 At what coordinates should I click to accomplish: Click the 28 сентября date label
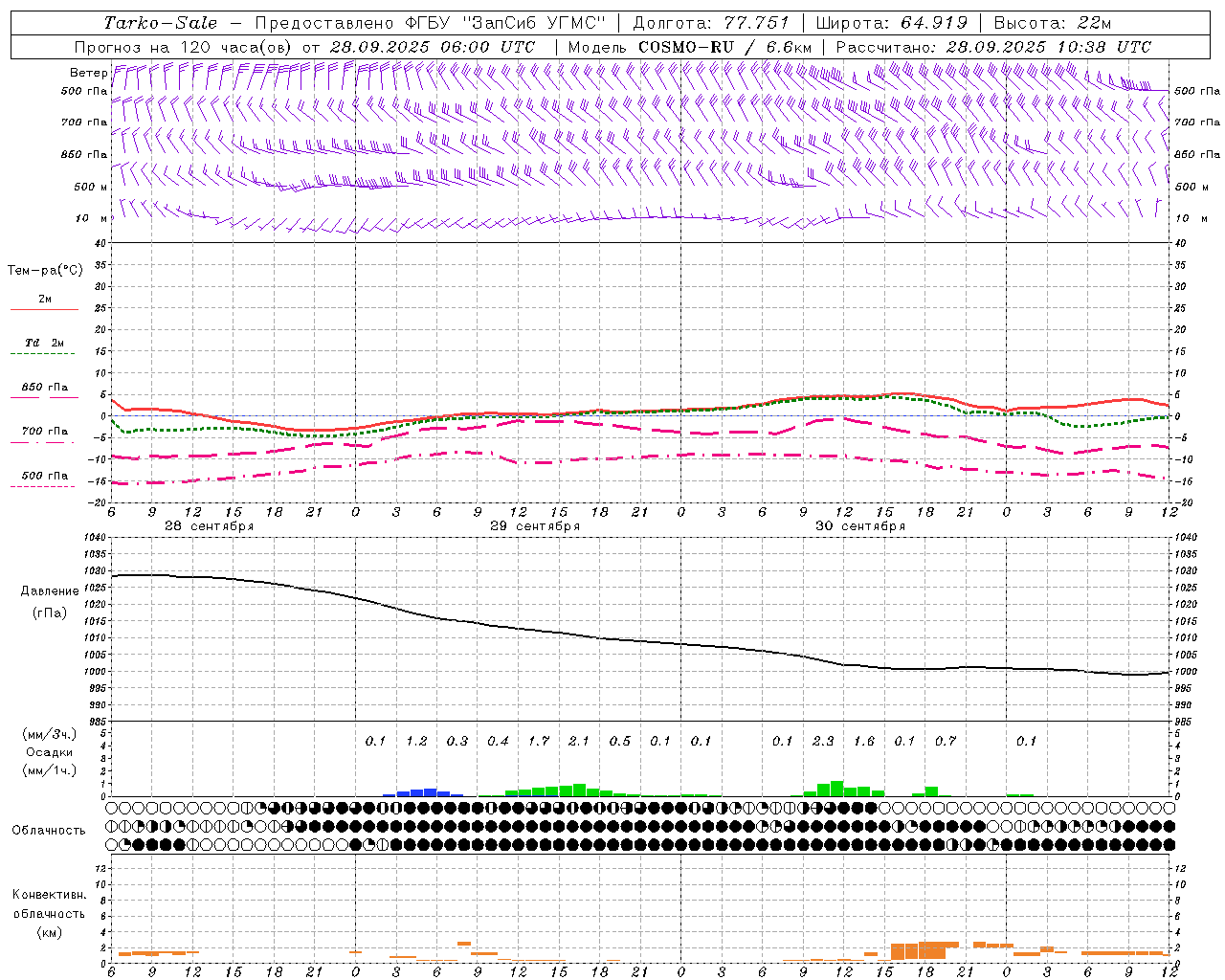tap(210, 526)
